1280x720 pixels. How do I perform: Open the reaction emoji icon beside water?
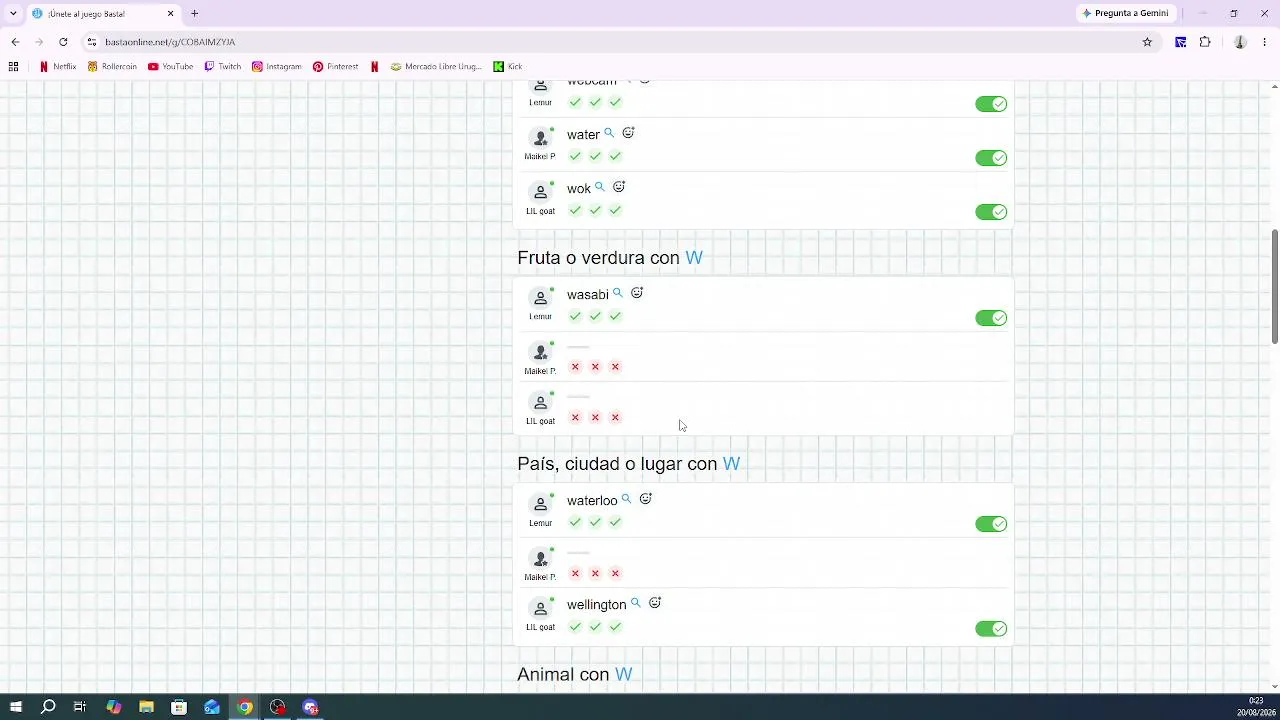pyautogui.click(x=628, y=133)
